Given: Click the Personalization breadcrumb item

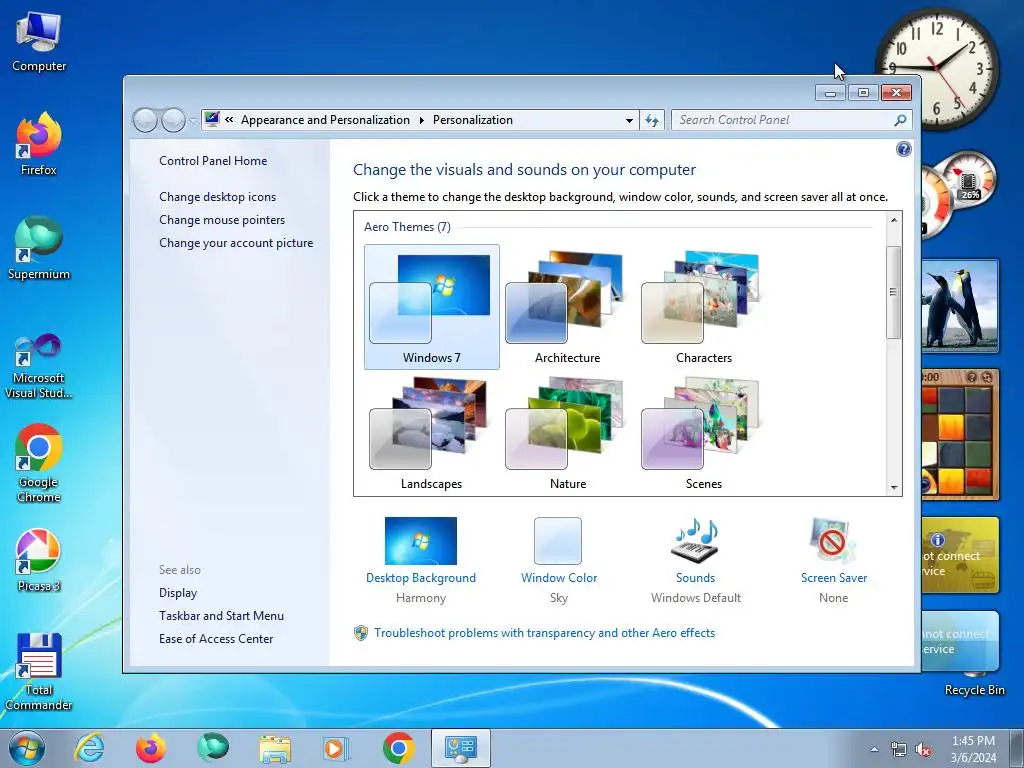Looking at the screenshot, I should pos(473,120).
